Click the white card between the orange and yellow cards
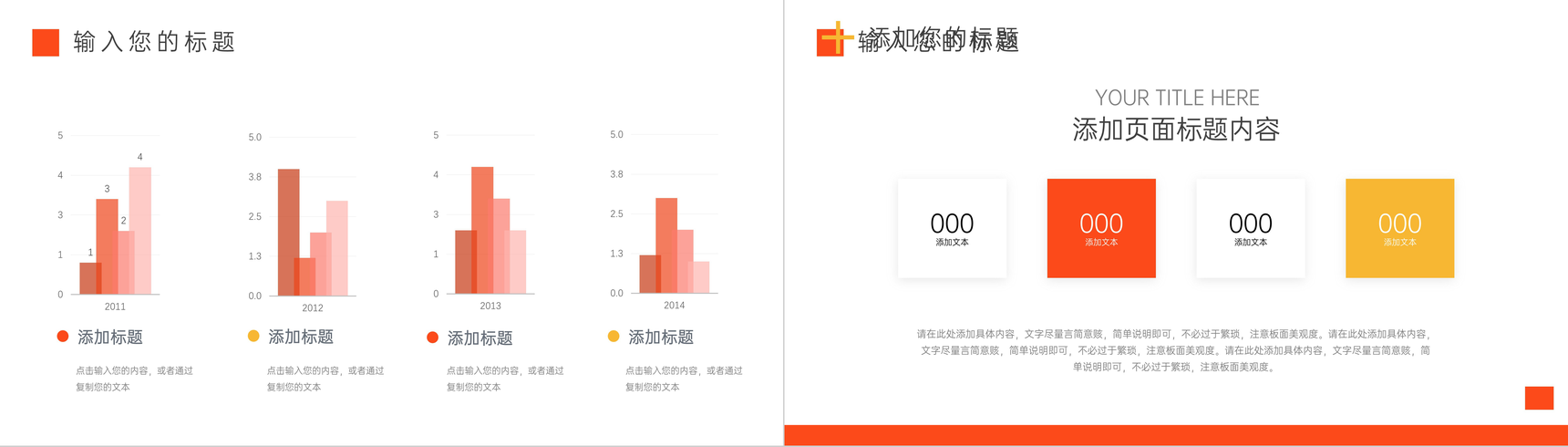 1251,228
